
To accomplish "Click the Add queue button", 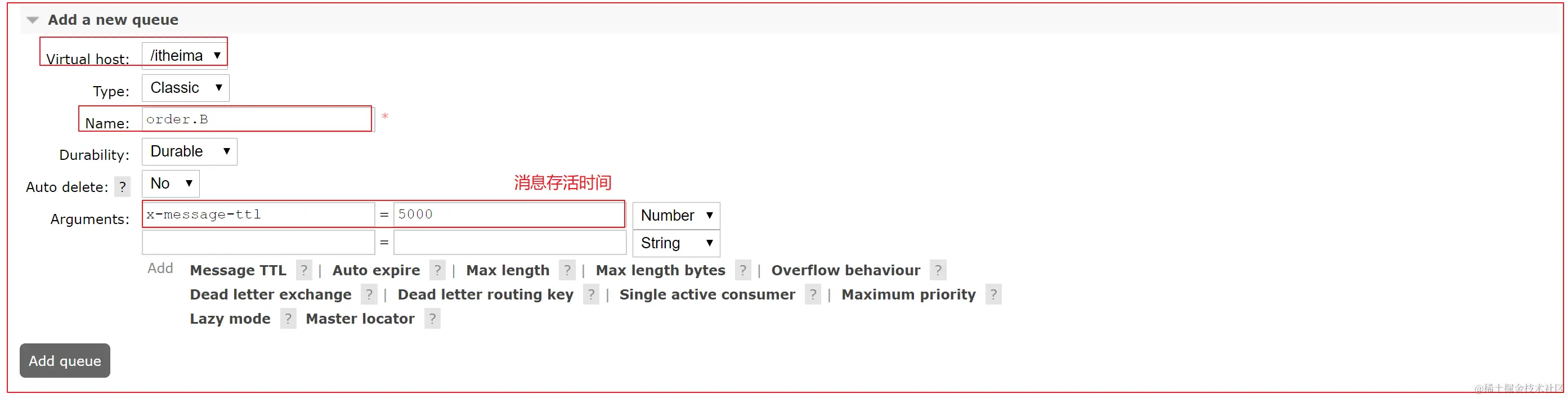I will click(65, 361).
